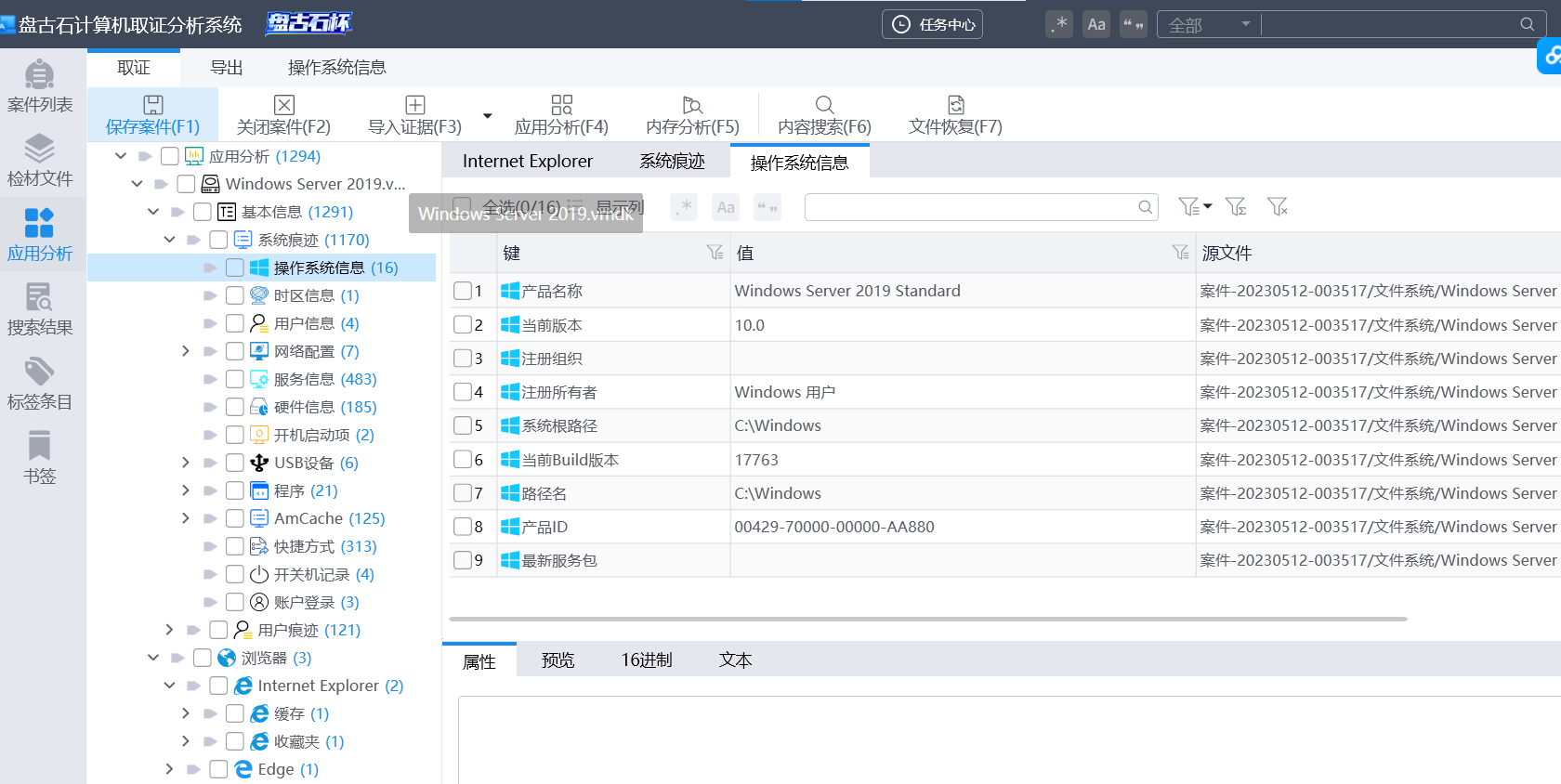This screenshot has height=784, width=1561.
Task: Open the 书签 sidebar icon
Action: (x=39, y=458)
